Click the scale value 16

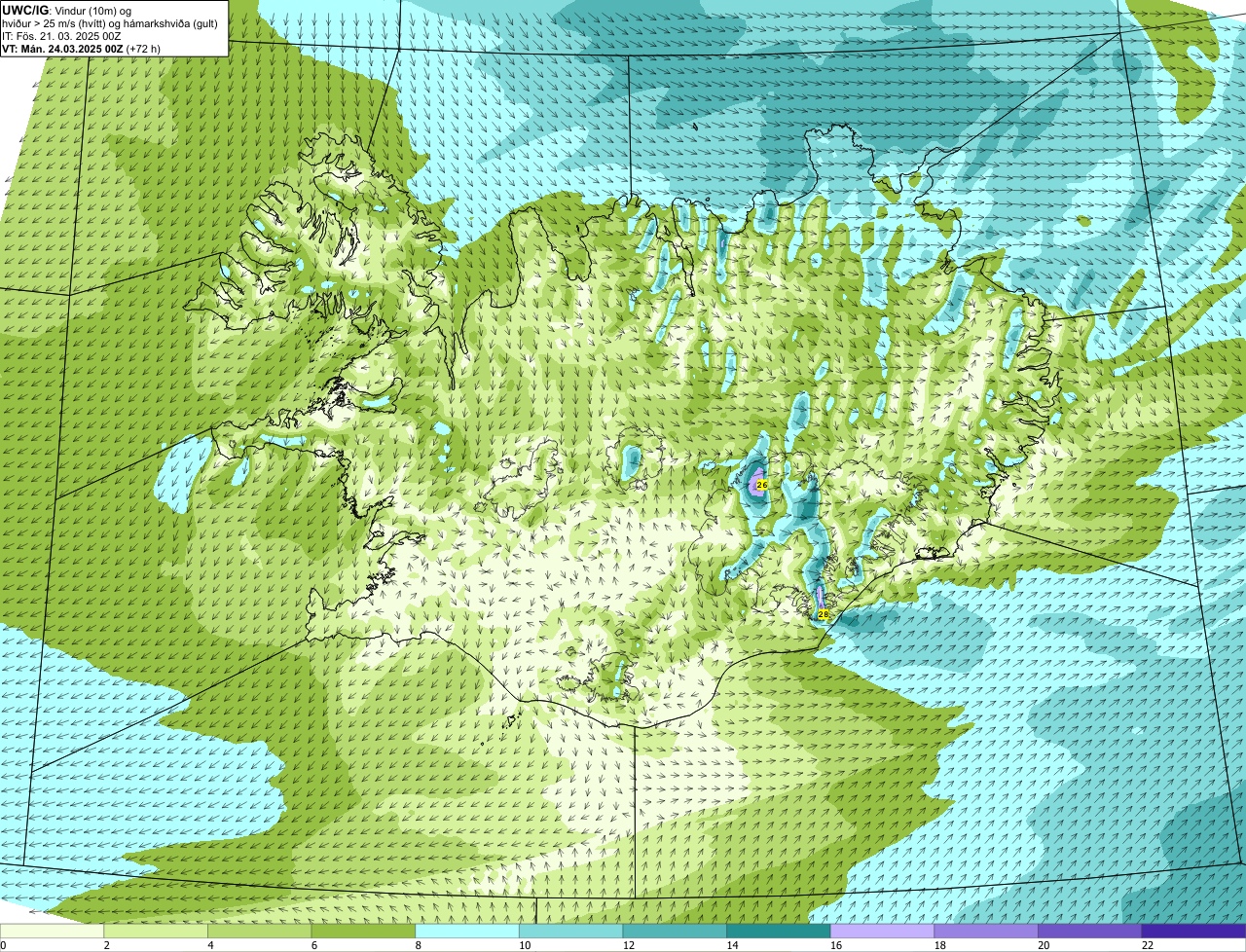tap(835, 945)
